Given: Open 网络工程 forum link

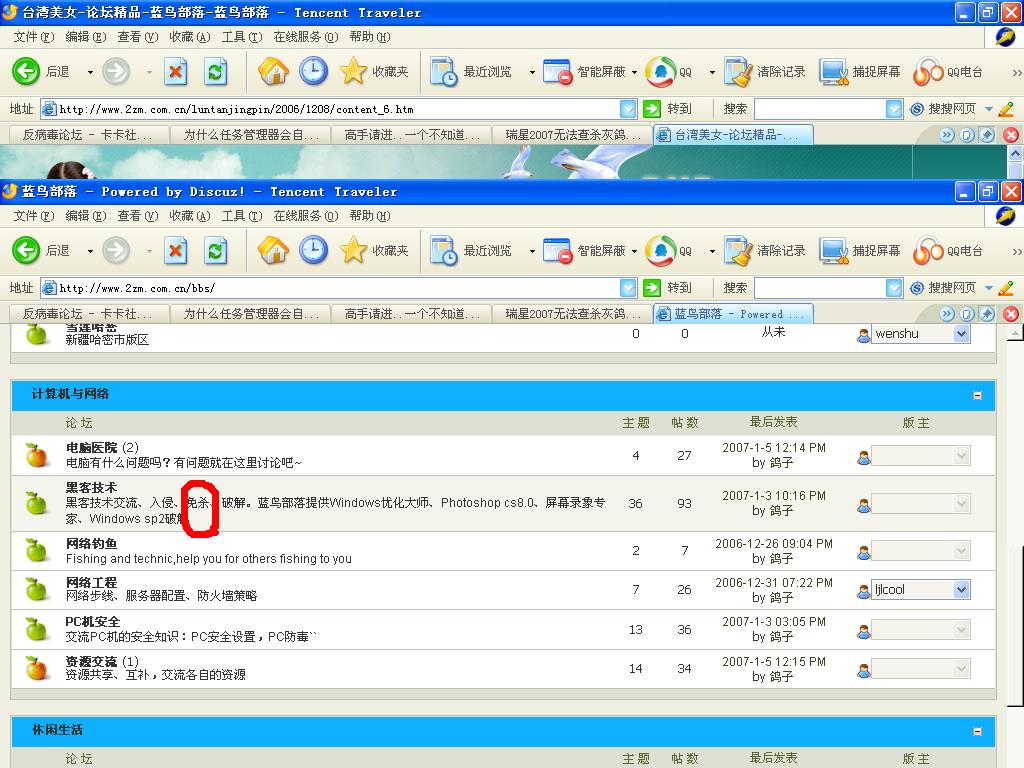Looking at the screenshot, I should coord(91,582).
